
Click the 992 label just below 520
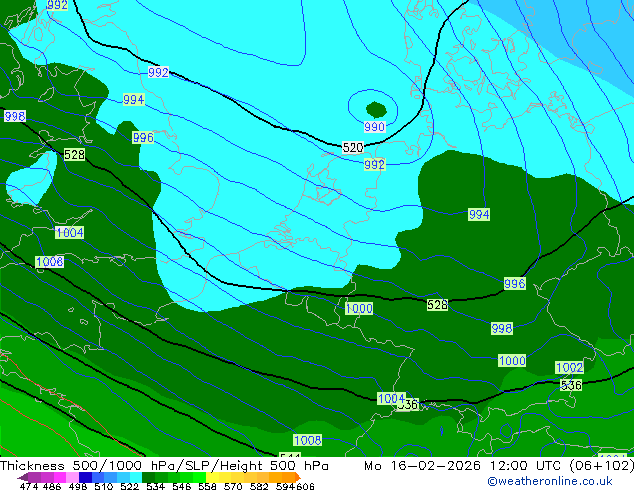pyautogui.click(x=374, y=164)
